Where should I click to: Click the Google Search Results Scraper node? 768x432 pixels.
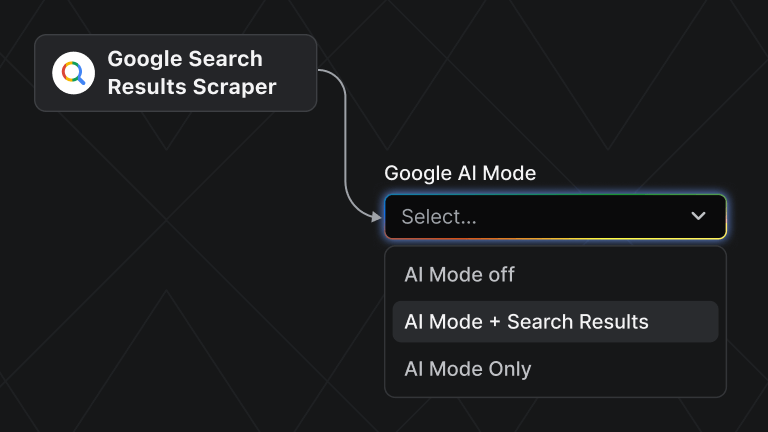click(176, 73)
